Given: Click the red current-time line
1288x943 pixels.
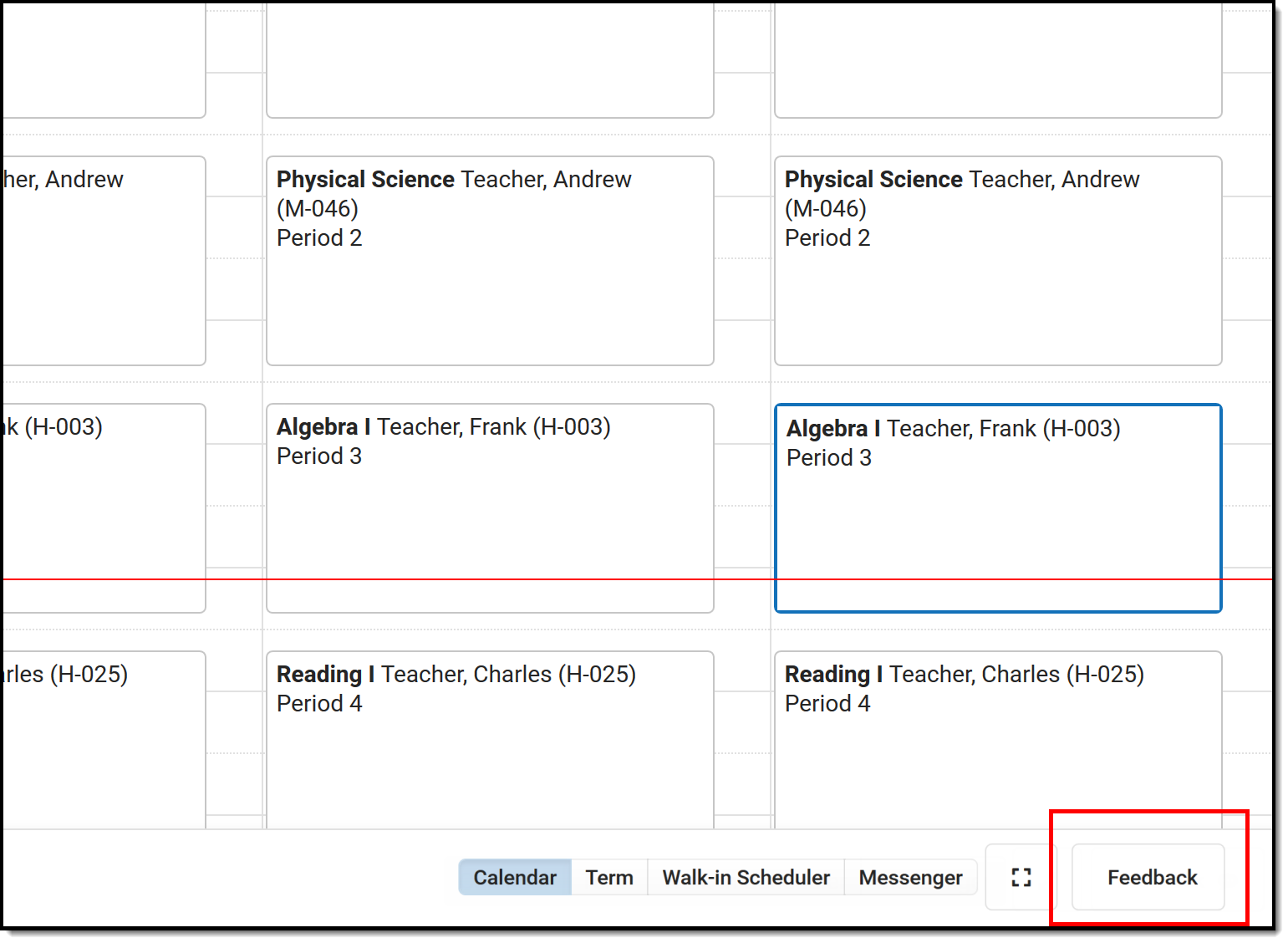Looking at the screenshot, I should click(x=638, y=579).
